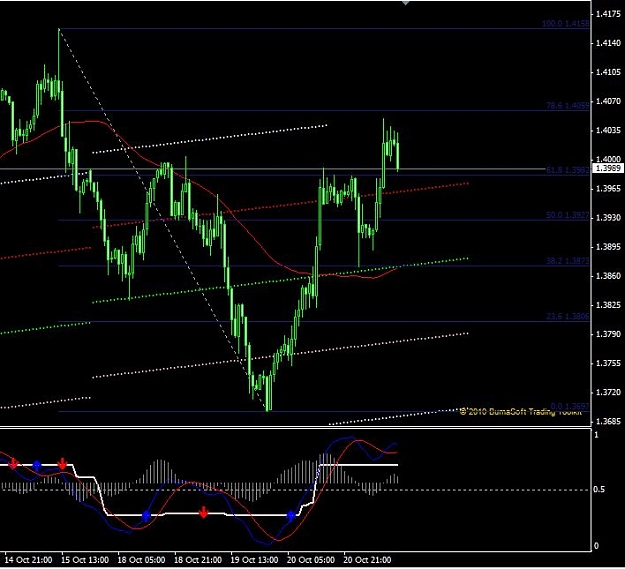Click the 1.4105 price scale value
This screenshot has height=569, width=625.
pyautogui.click(x=608, y=72)
